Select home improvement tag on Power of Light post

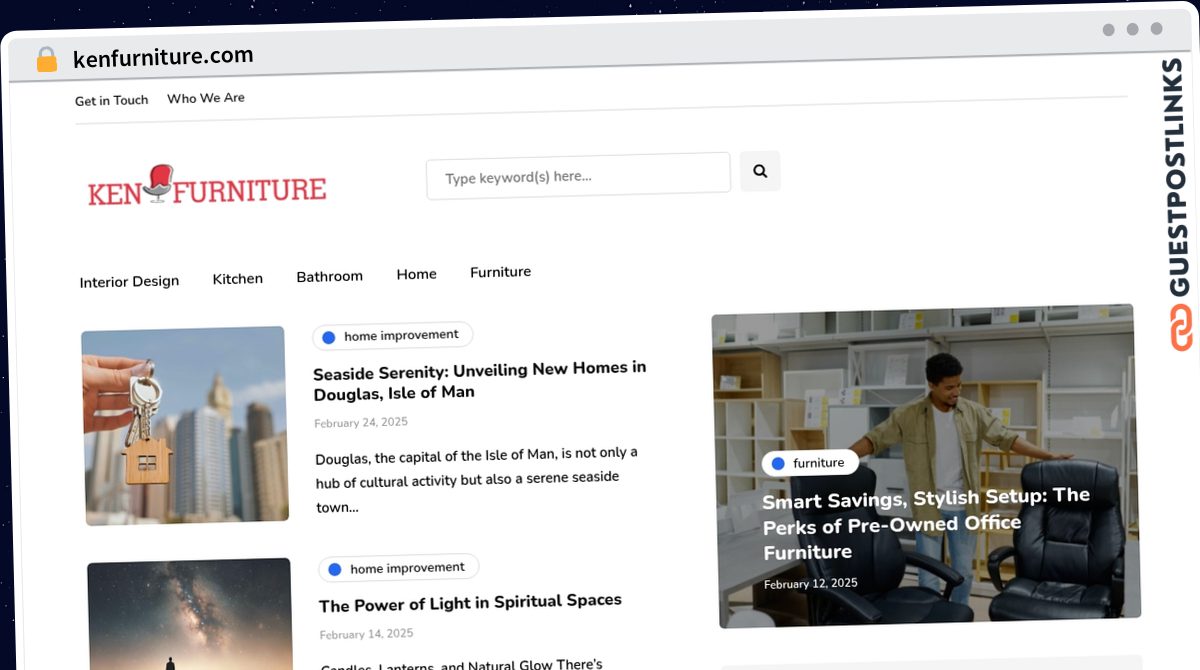(398, 568)
